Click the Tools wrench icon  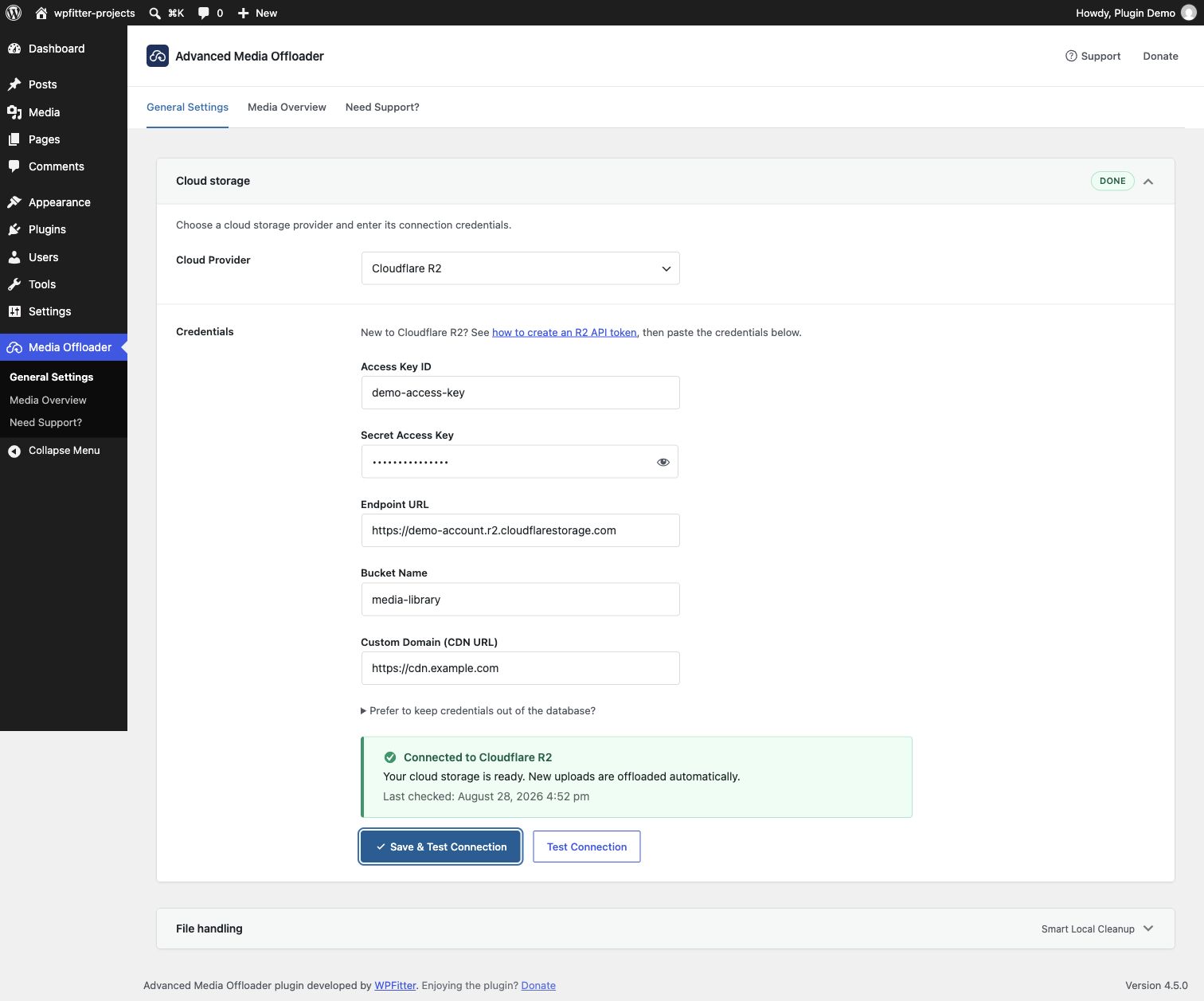[x=14, y=284]
